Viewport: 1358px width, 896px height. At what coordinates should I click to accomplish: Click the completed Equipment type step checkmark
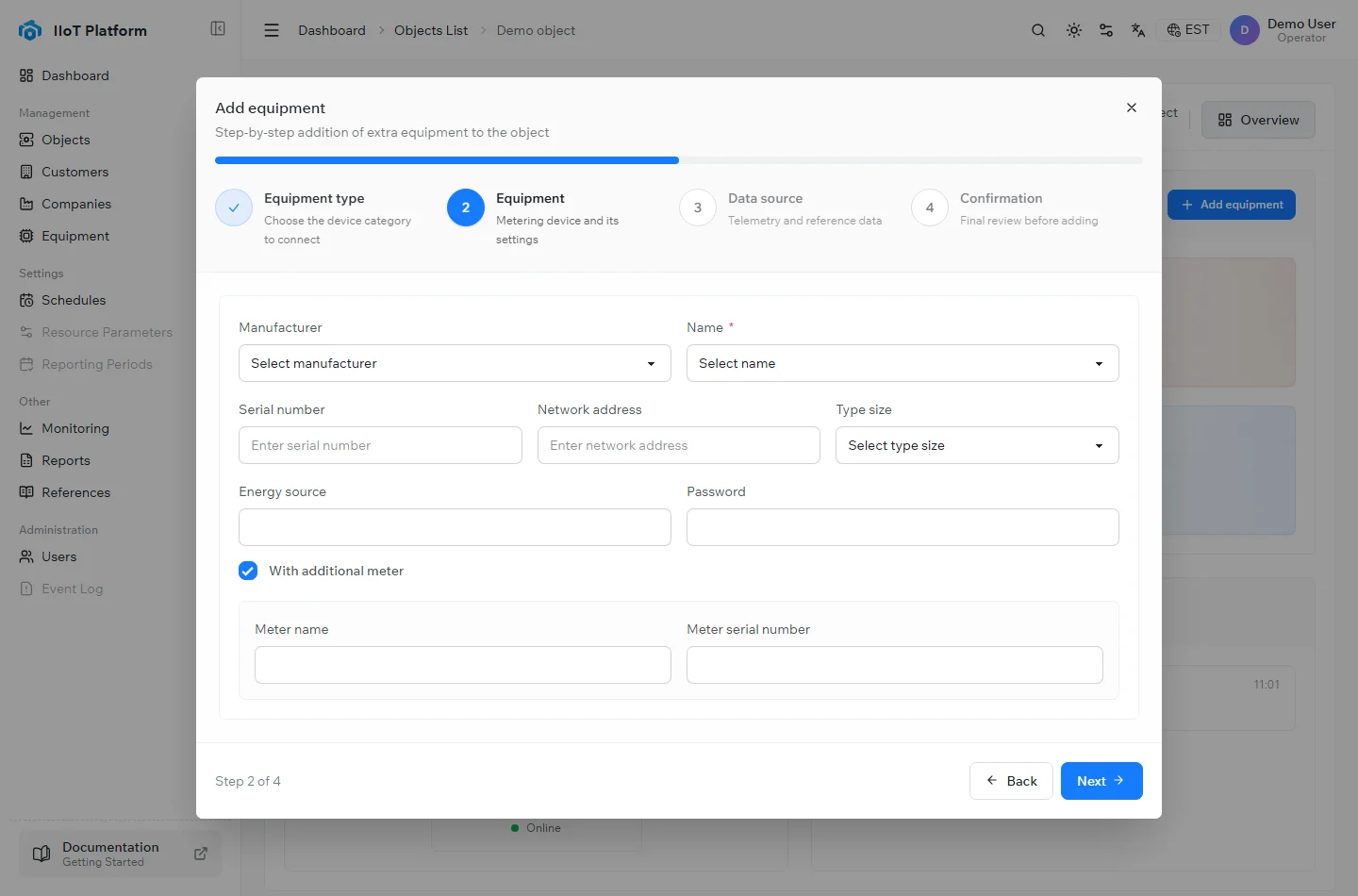[234, 207]
